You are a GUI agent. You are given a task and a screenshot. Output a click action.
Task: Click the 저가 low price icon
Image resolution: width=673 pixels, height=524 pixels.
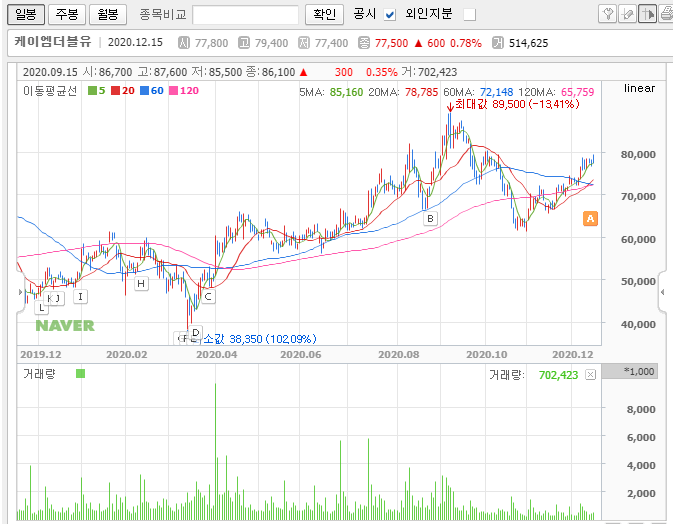(x=304, y=42)
